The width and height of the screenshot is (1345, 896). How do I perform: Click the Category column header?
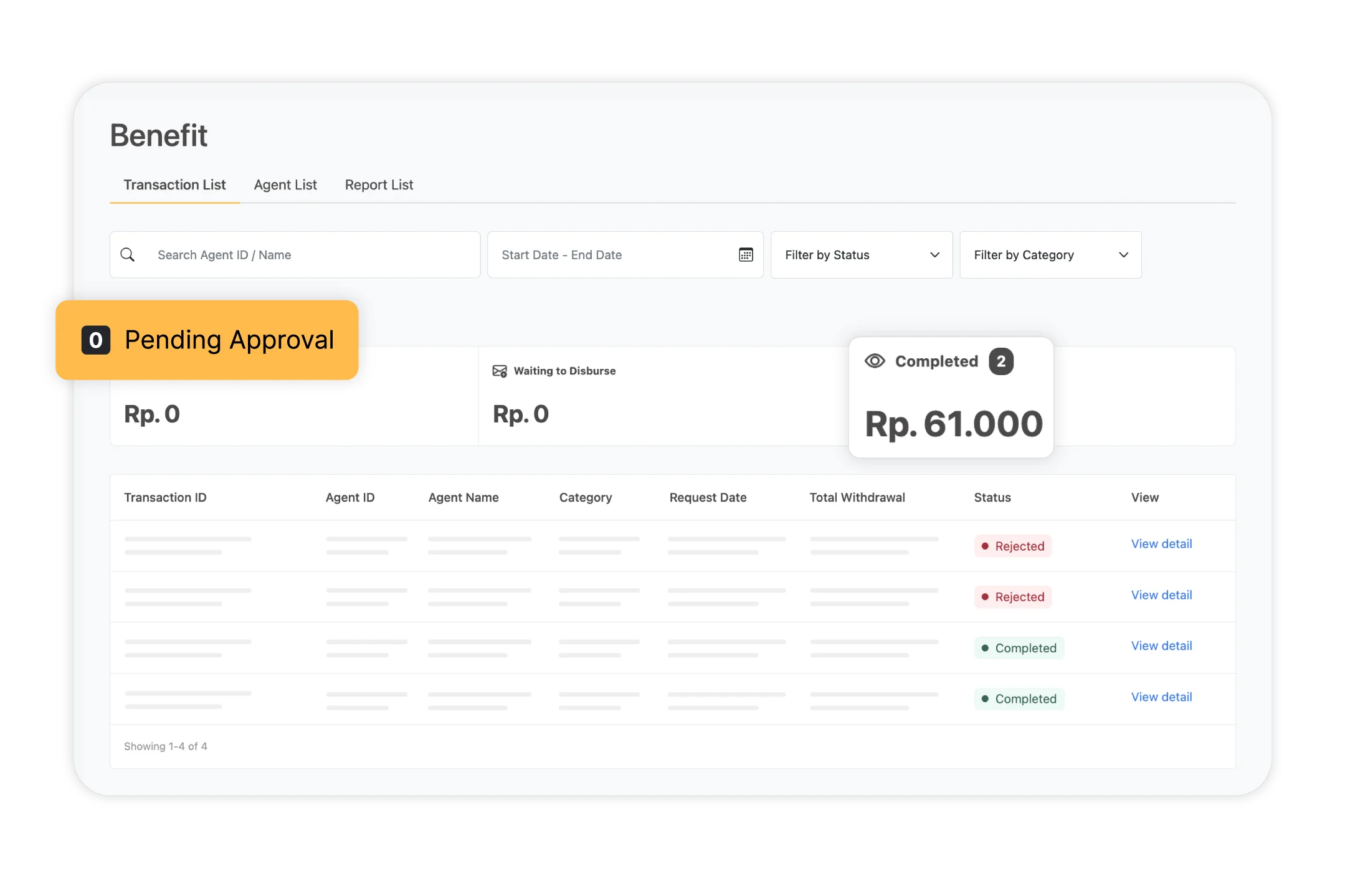coord(586,497)
